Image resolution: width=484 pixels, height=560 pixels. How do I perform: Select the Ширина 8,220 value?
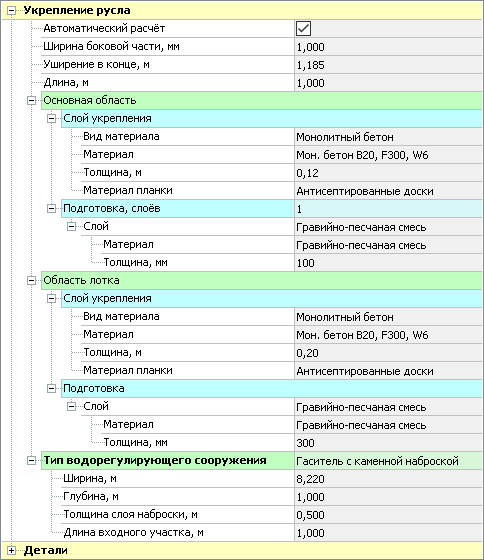pos(388,479)
